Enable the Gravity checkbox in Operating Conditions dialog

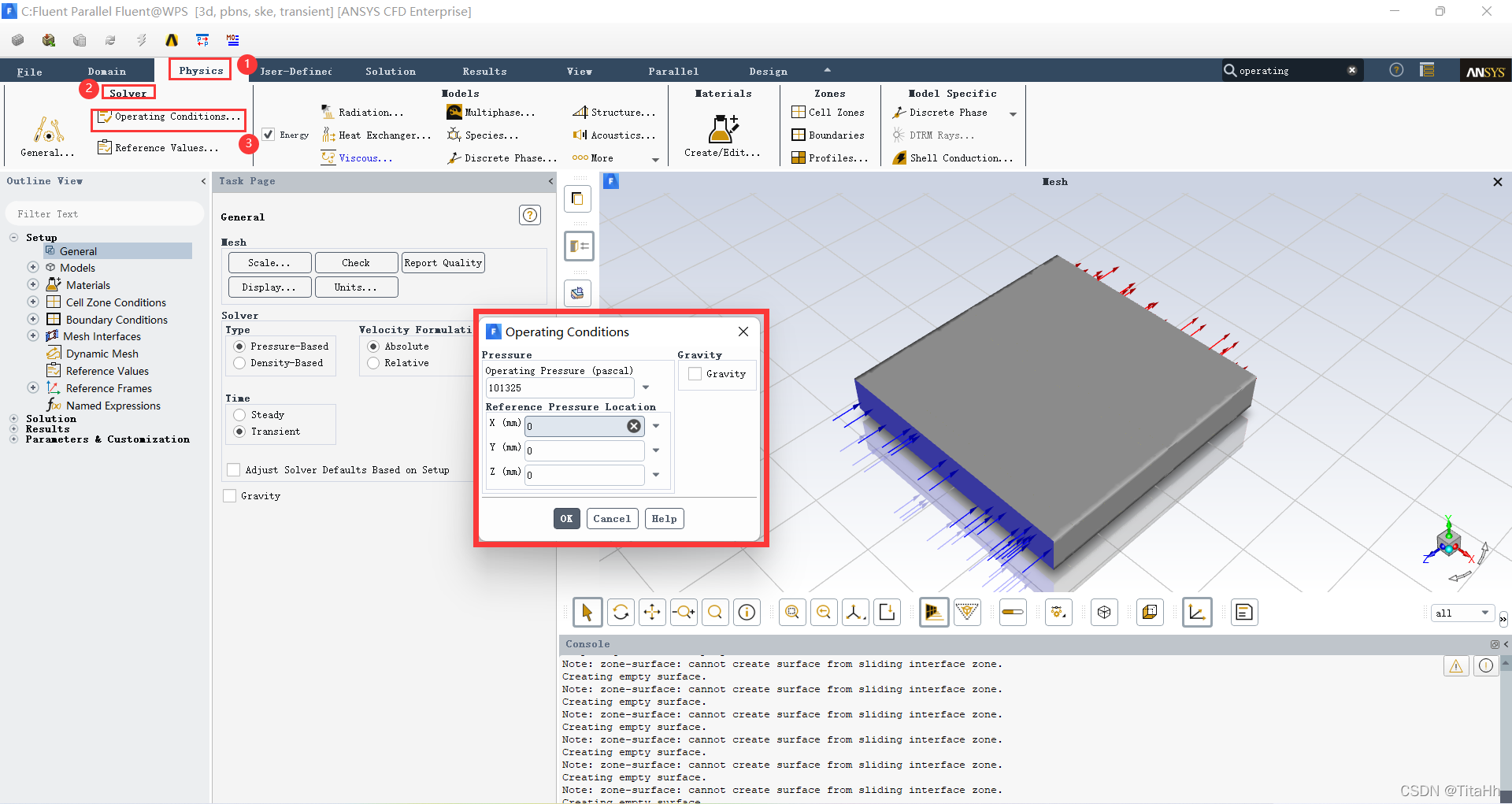pos(695,374)
